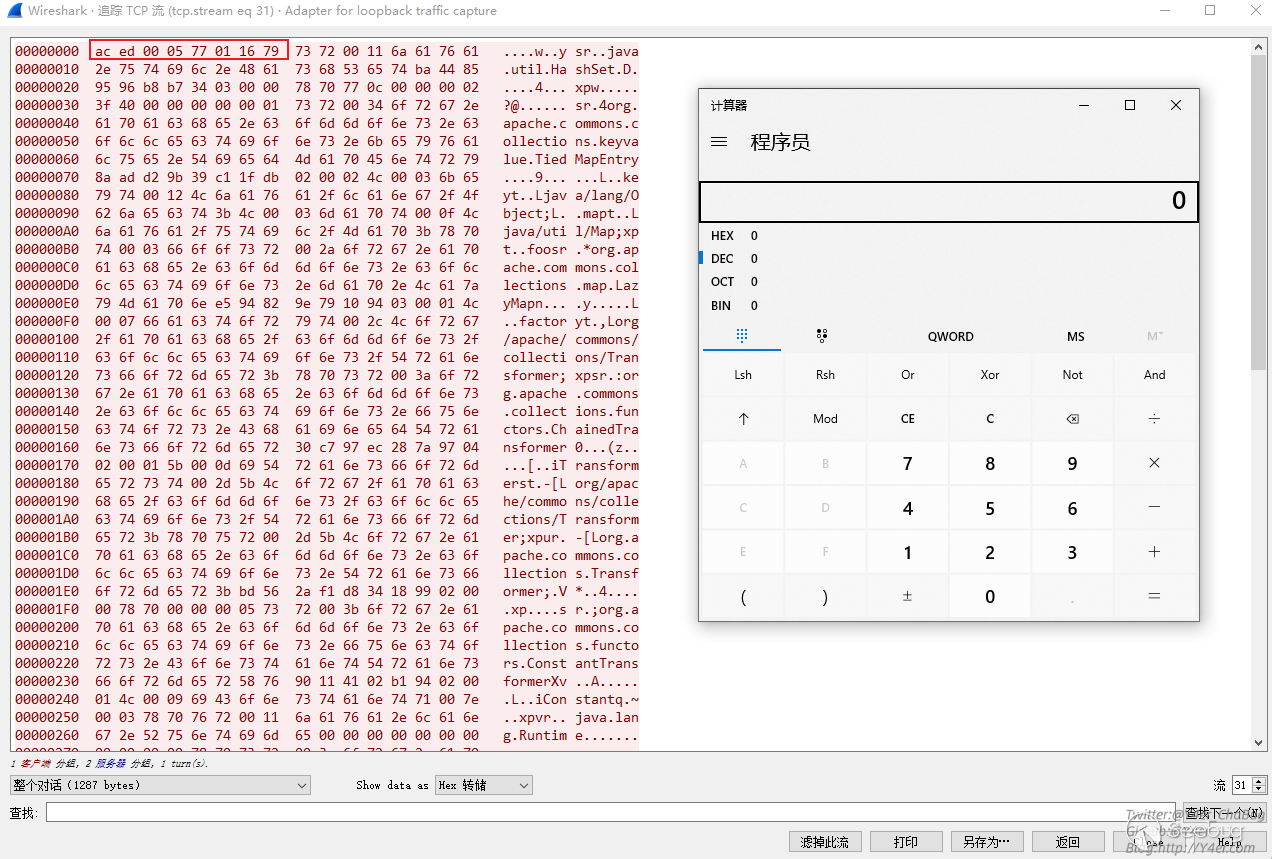
Task: Switch to the bit toggling keypad
Action: point(822,336)
